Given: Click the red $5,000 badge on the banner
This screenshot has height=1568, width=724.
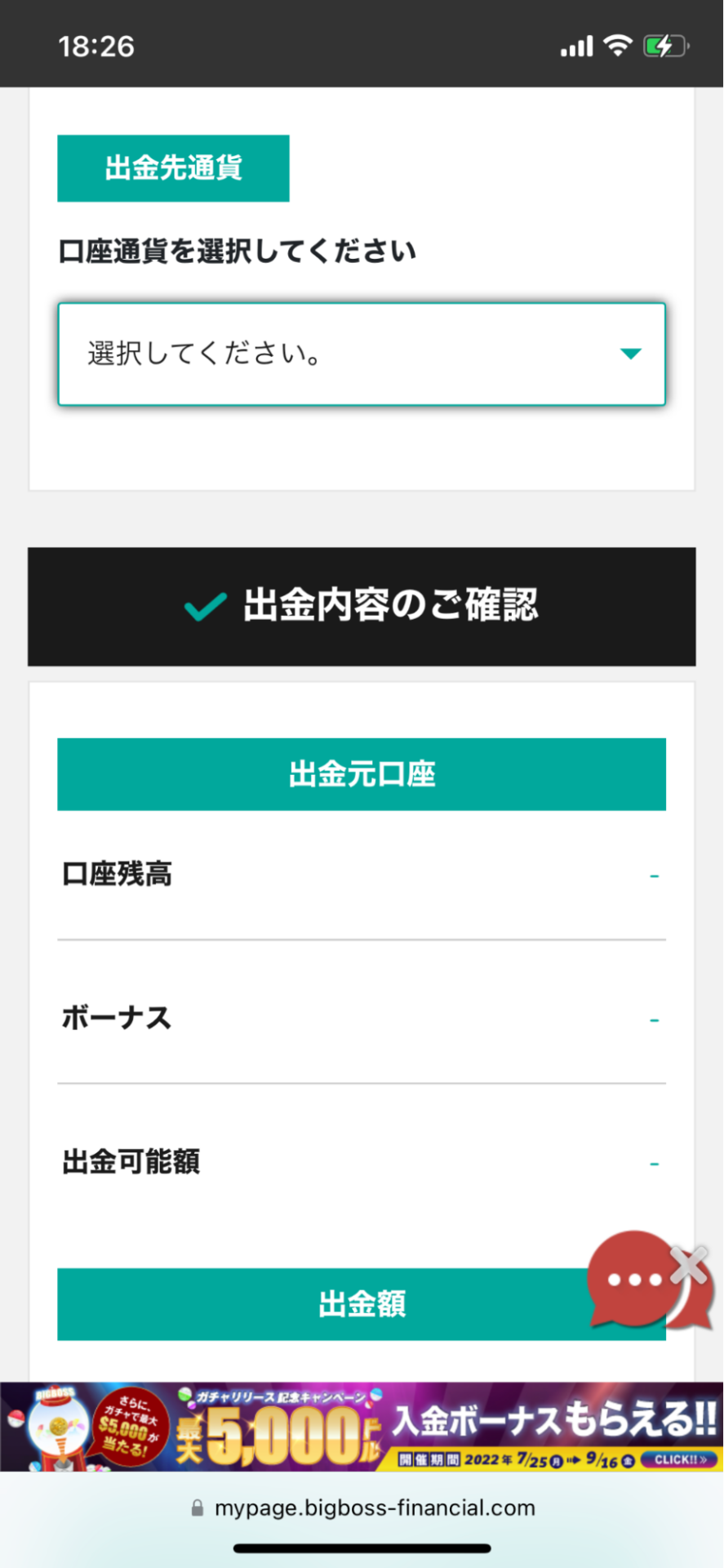Looking at the screenshot, I should (x=130, y=1426).
